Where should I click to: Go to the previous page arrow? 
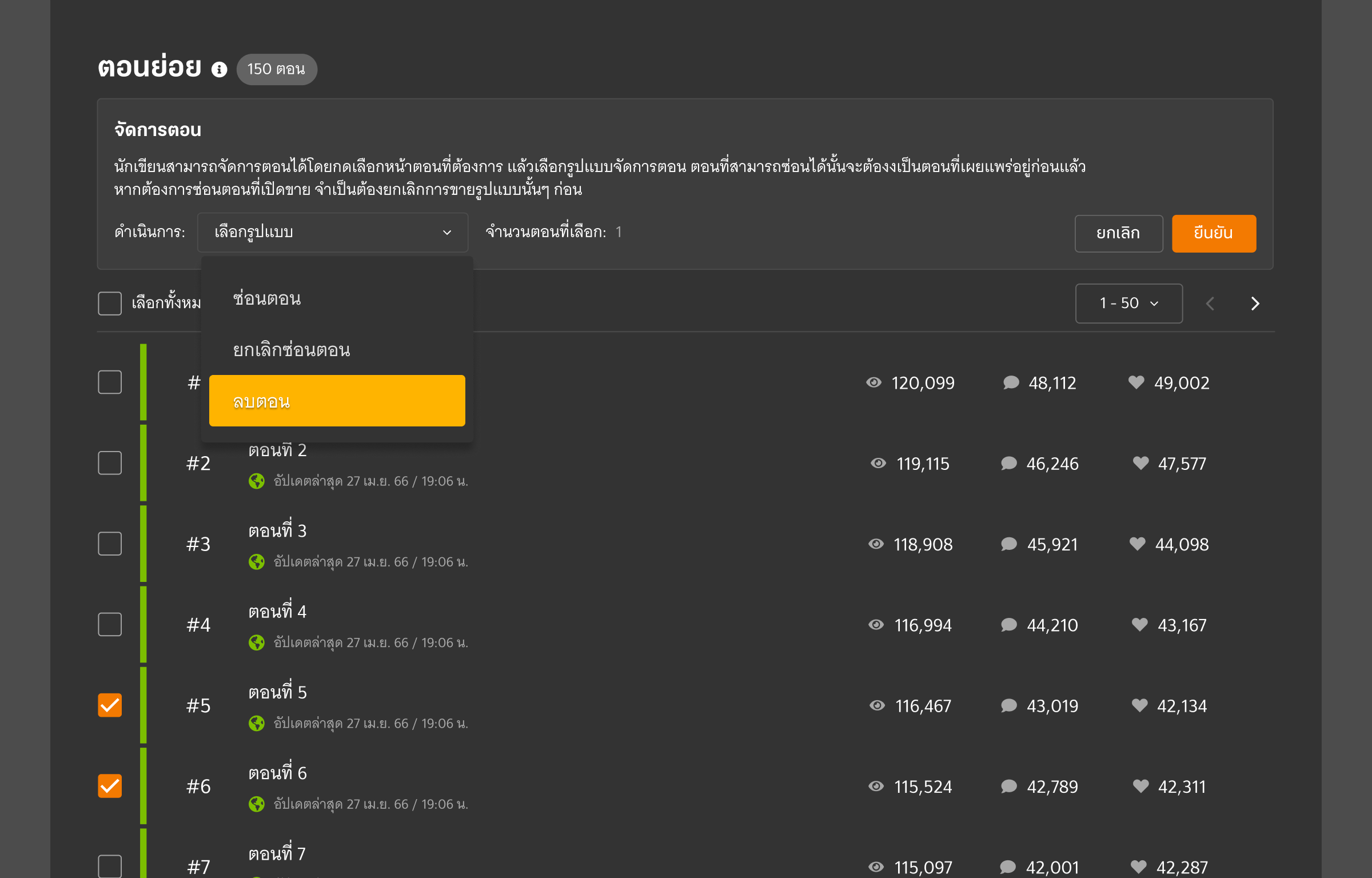click(1210, 304)
